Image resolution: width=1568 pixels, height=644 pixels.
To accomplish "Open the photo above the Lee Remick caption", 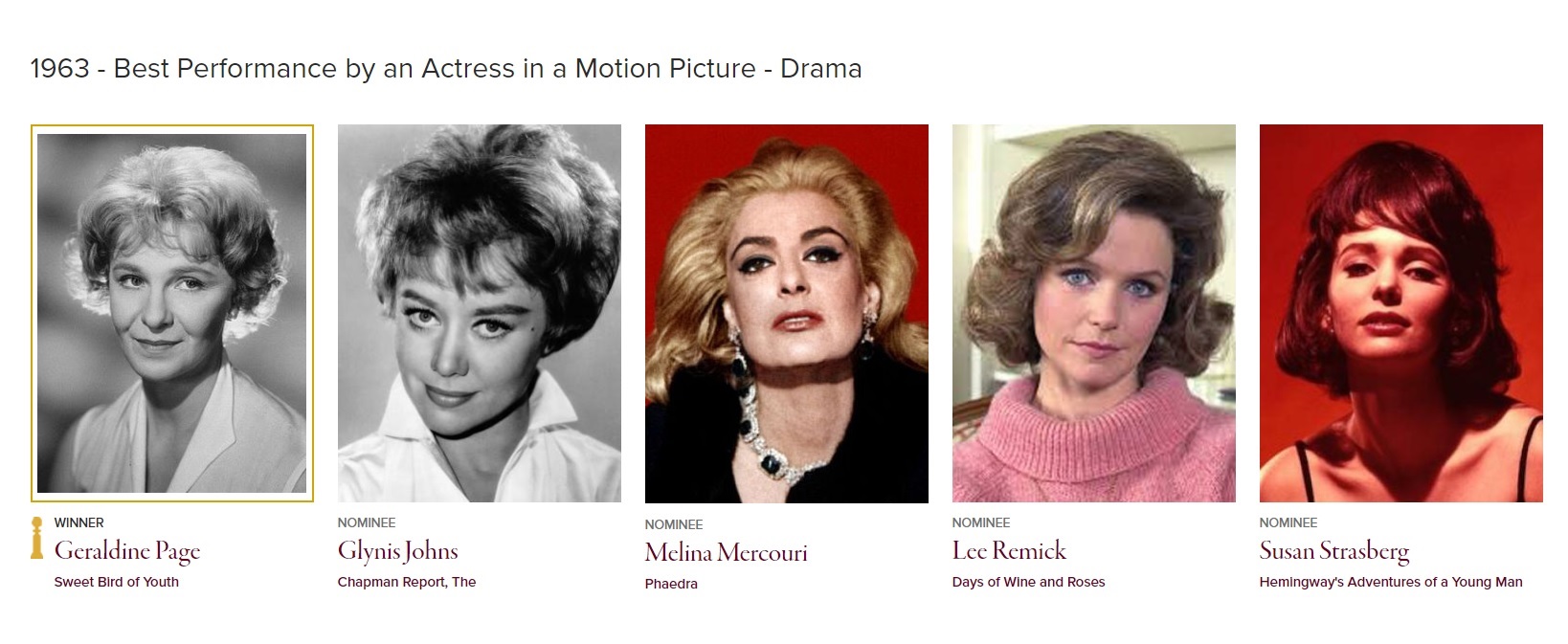I will pyautogui.click(x=1093, y=313).
